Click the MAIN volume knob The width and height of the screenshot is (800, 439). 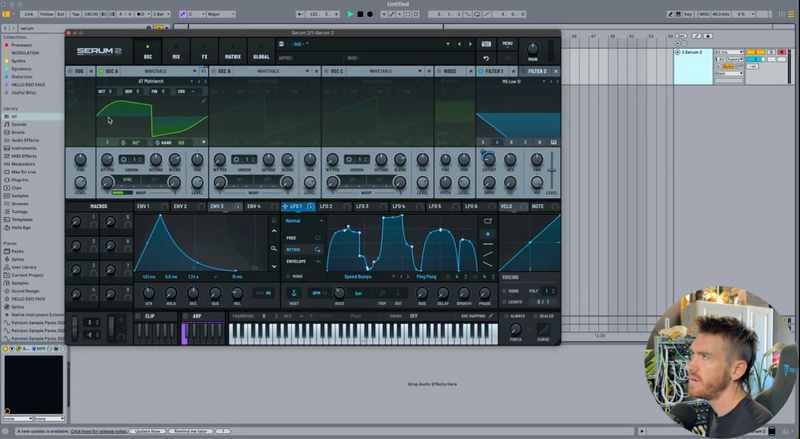click(533, 48)
